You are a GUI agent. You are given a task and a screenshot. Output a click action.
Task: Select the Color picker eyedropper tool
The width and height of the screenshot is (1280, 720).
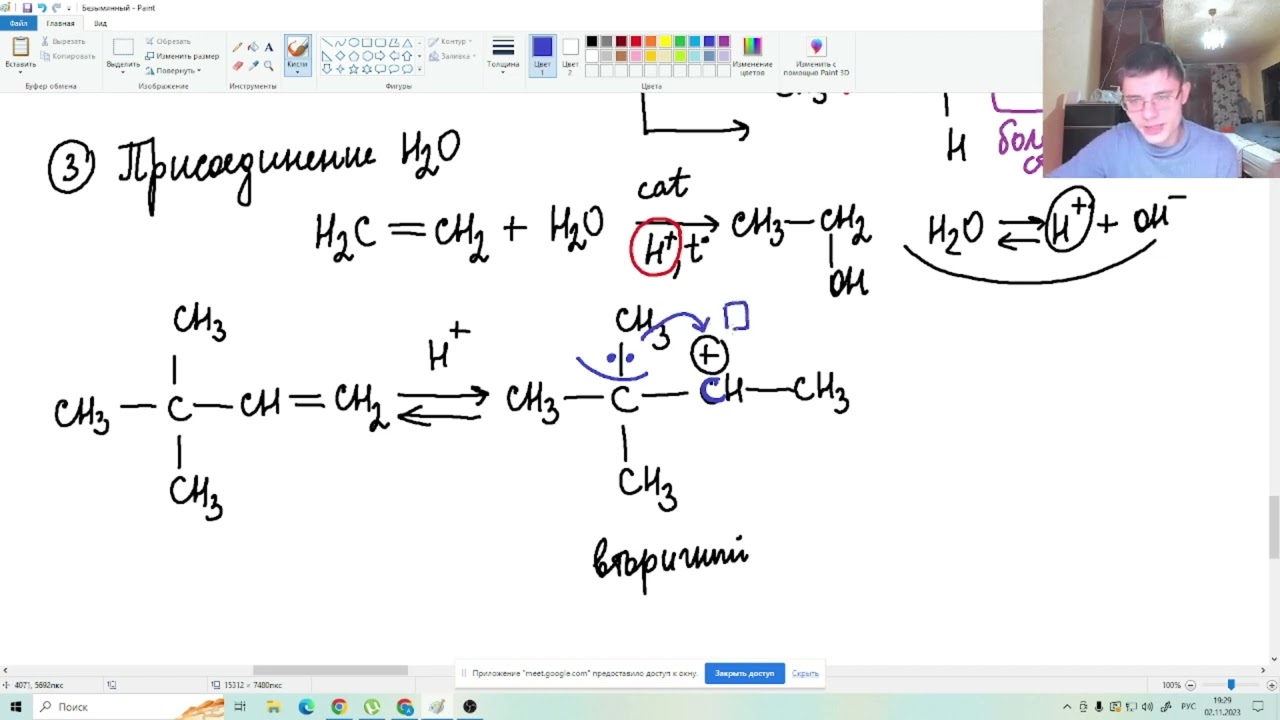pos(253,65)
